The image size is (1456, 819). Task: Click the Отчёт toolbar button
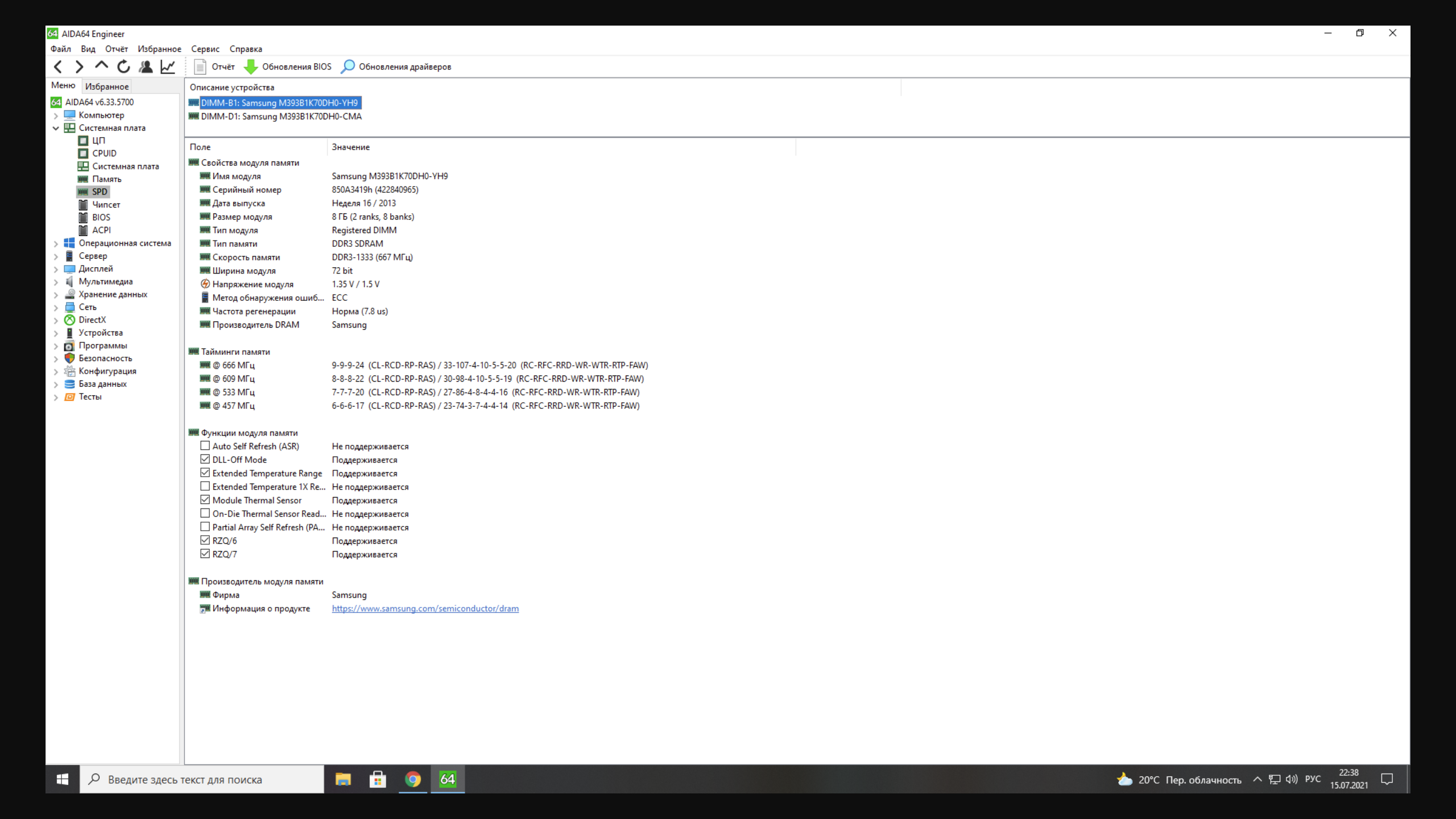tap(215, 67)
